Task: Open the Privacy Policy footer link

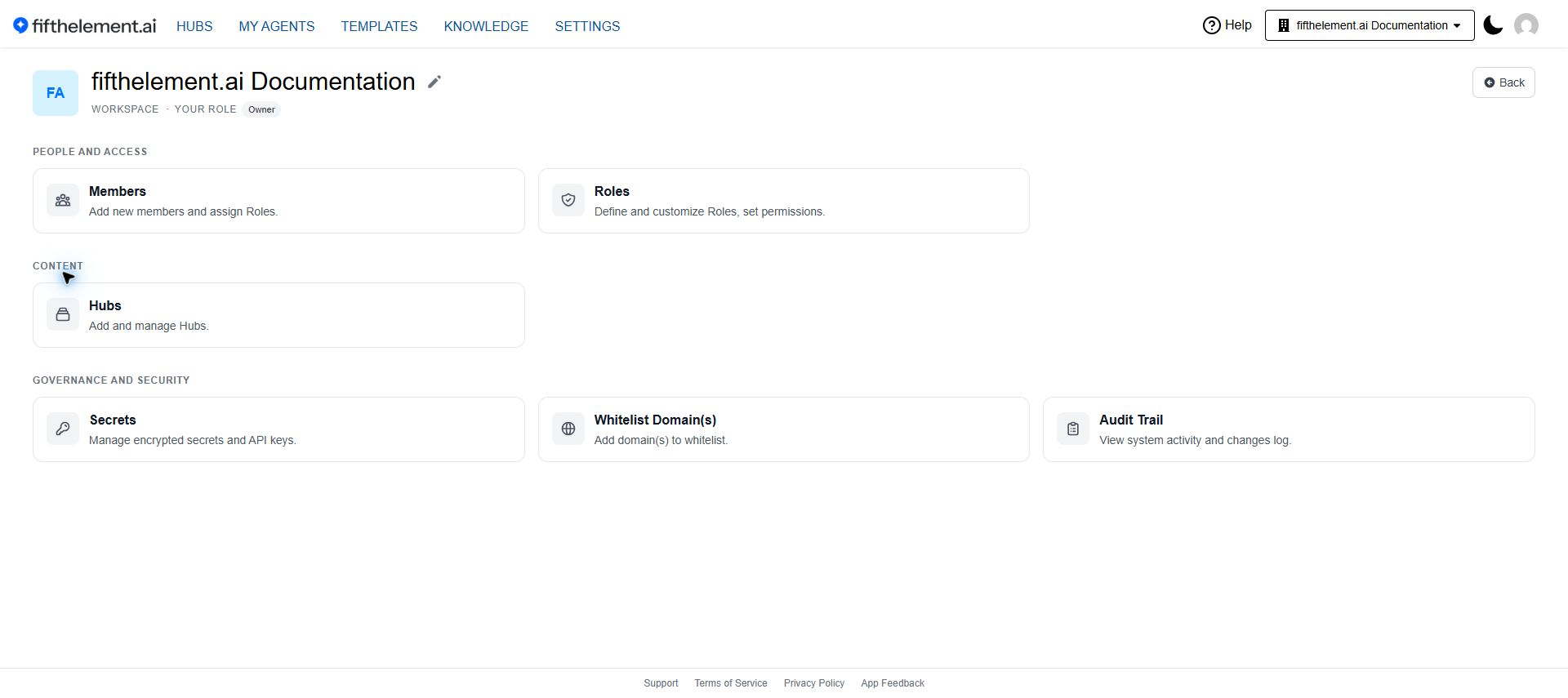Action: 814,683
